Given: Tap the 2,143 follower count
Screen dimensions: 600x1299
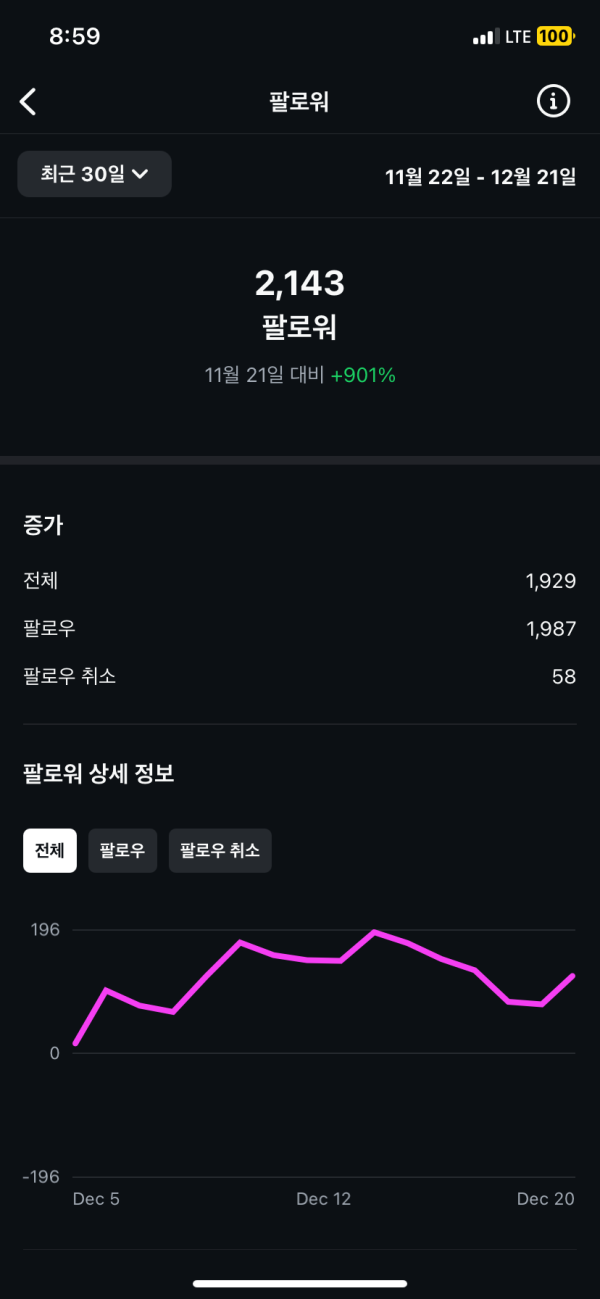Looking at the screenshot, I should (x=300, y=284).
